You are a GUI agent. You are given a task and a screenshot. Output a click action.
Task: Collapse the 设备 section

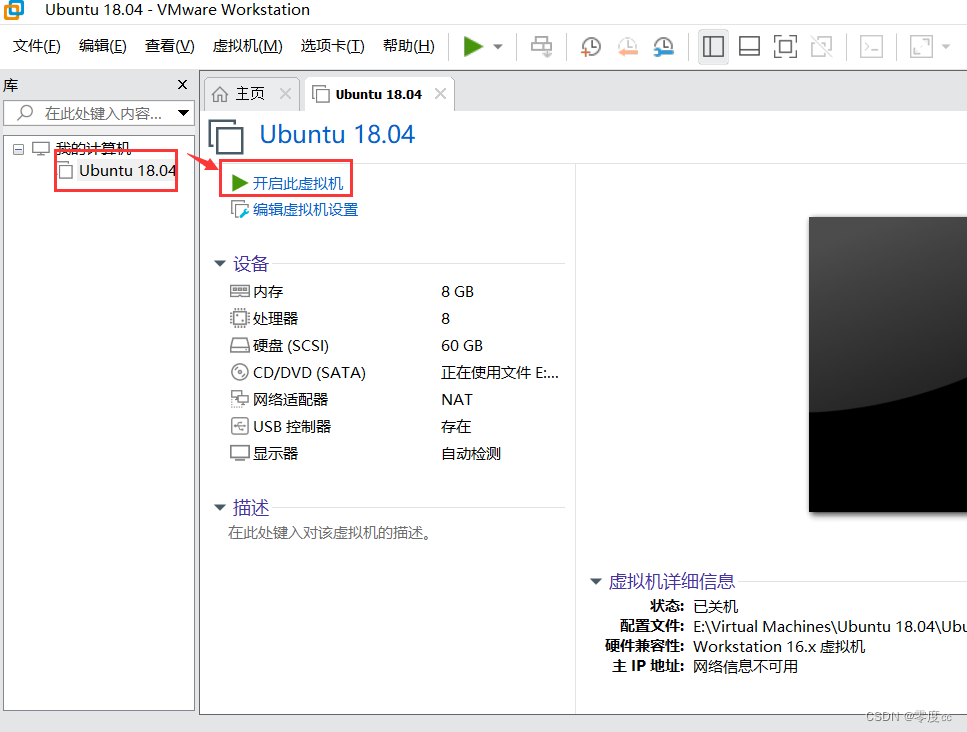pos(219,264)
